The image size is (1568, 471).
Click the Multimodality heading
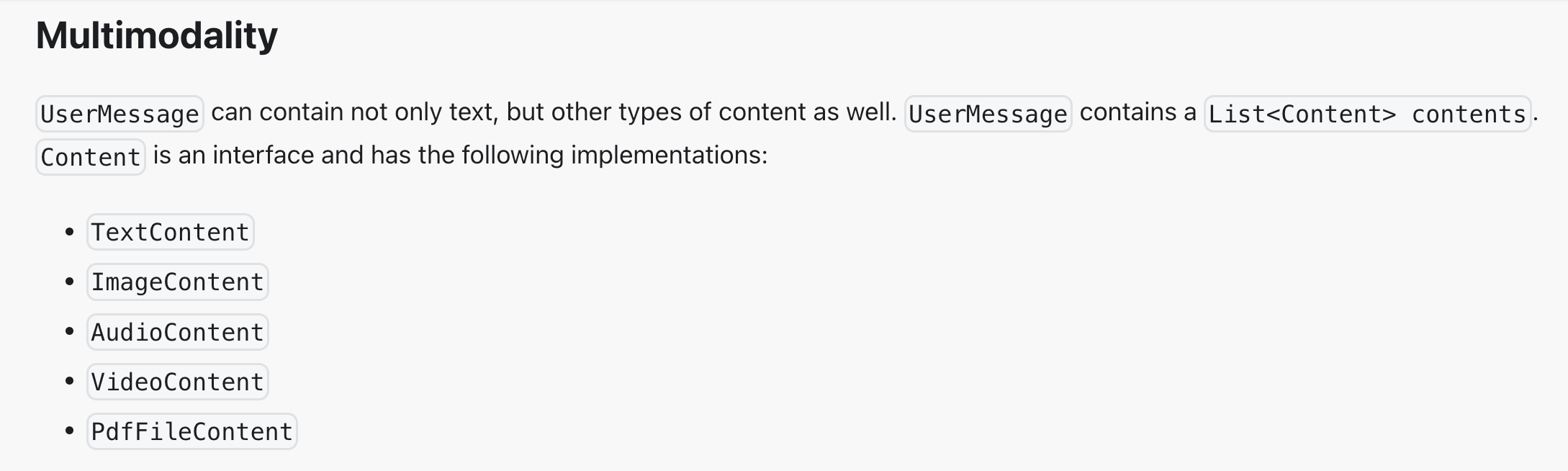(156, 35)
